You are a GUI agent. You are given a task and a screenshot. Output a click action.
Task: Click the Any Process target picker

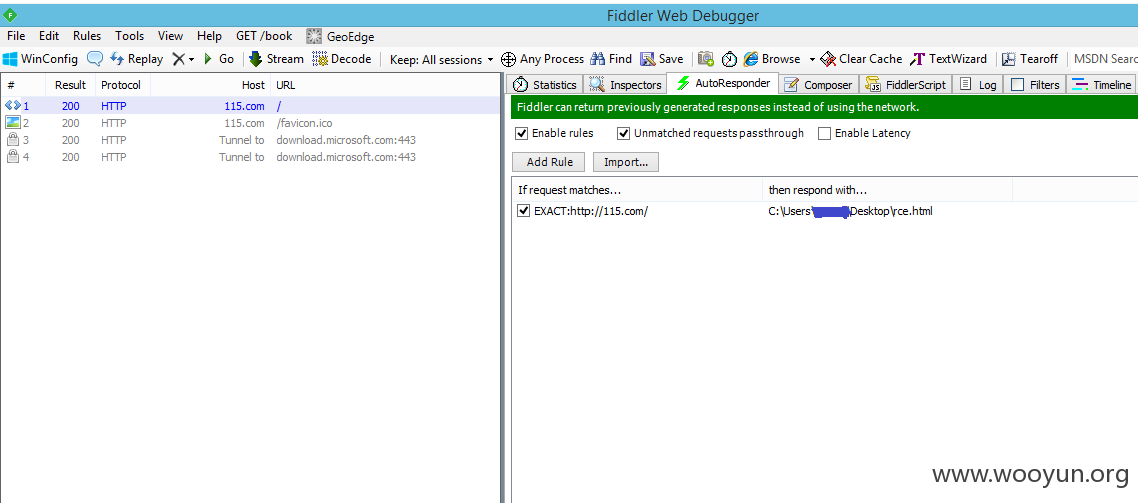click(x=542, y=60)
